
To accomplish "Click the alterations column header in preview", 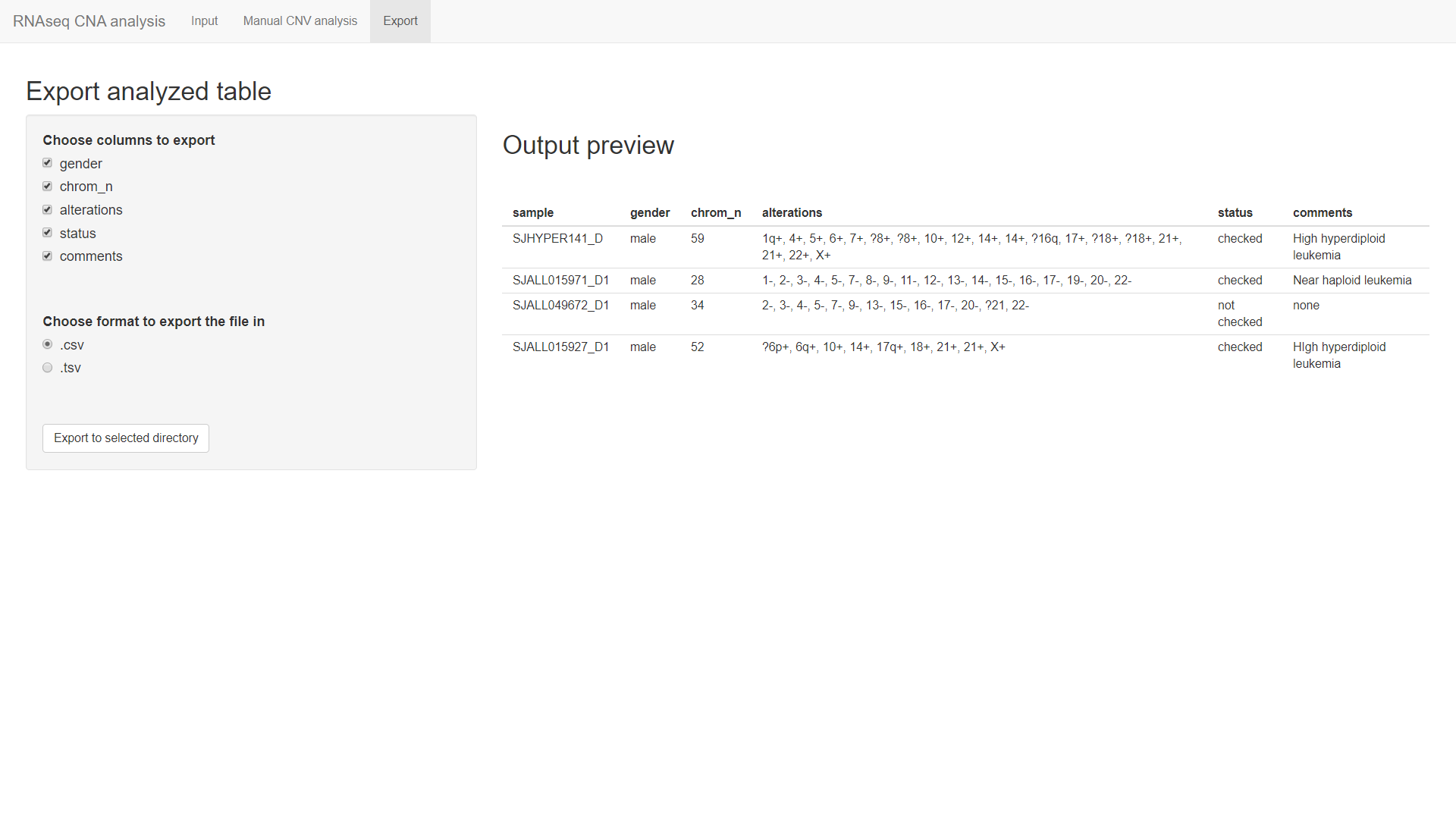I will point(792,213).
